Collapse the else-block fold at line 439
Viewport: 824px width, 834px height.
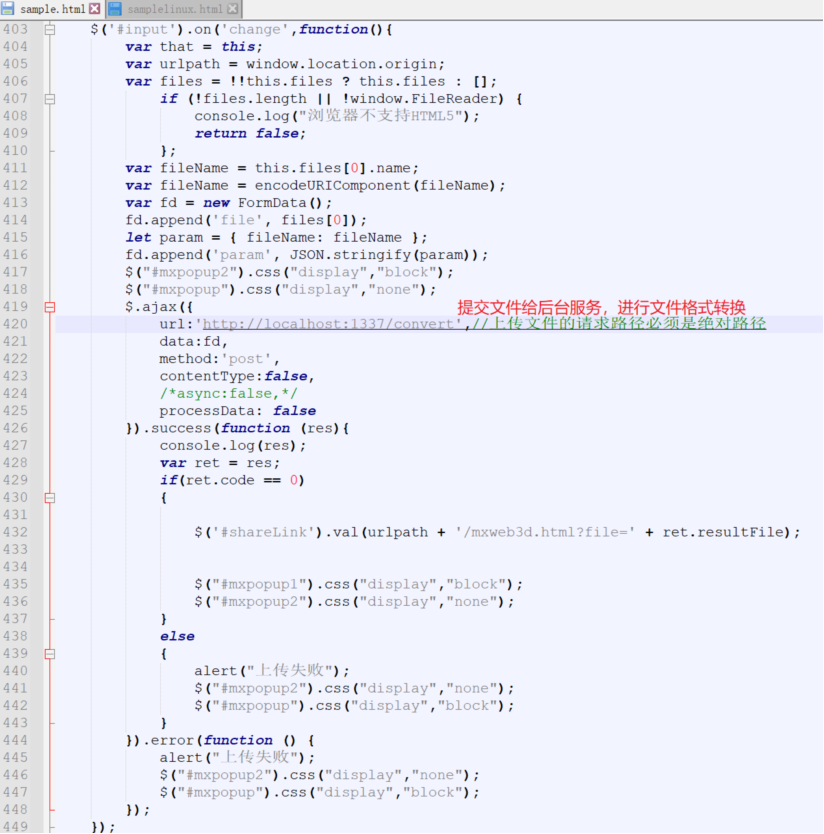[49, 654]
